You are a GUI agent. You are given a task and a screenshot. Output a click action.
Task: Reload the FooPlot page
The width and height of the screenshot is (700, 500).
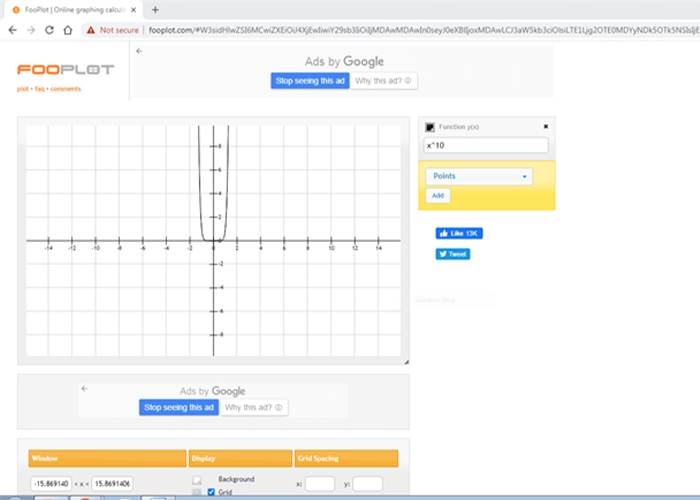pyautogui.click(x=49, y=30)
